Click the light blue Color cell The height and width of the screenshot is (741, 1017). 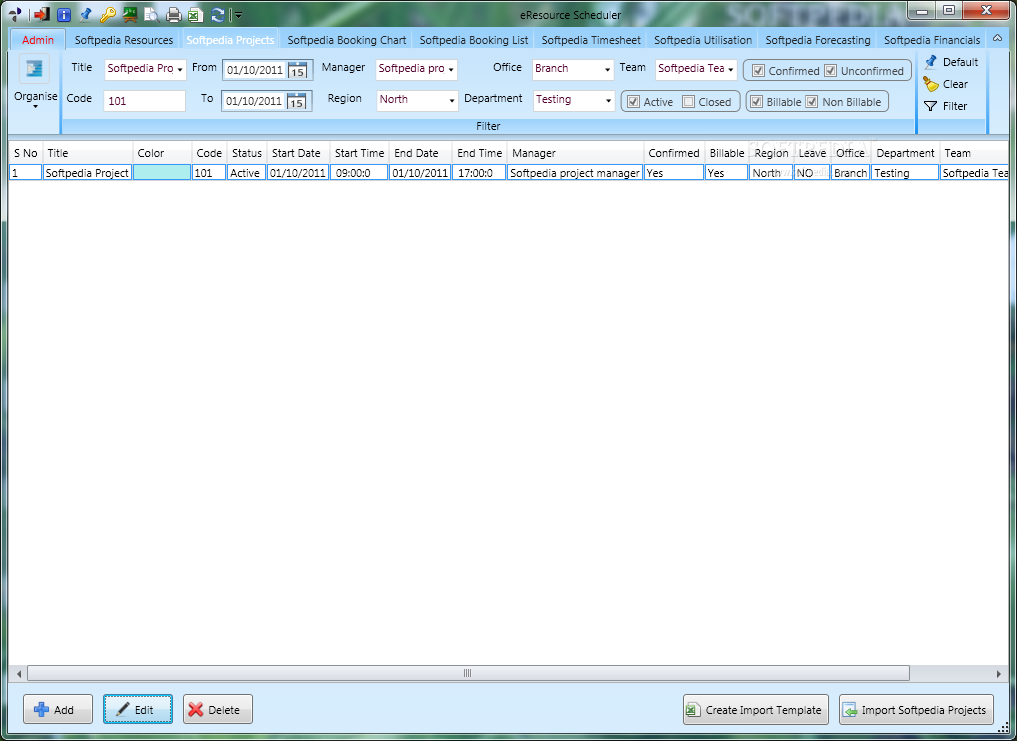162,173
